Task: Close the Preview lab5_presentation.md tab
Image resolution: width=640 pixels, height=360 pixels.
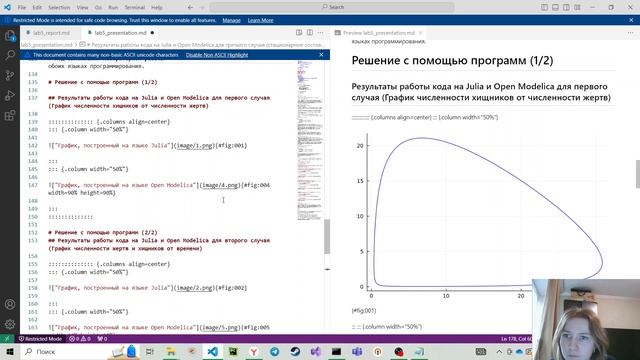Action: pos(420,33)
